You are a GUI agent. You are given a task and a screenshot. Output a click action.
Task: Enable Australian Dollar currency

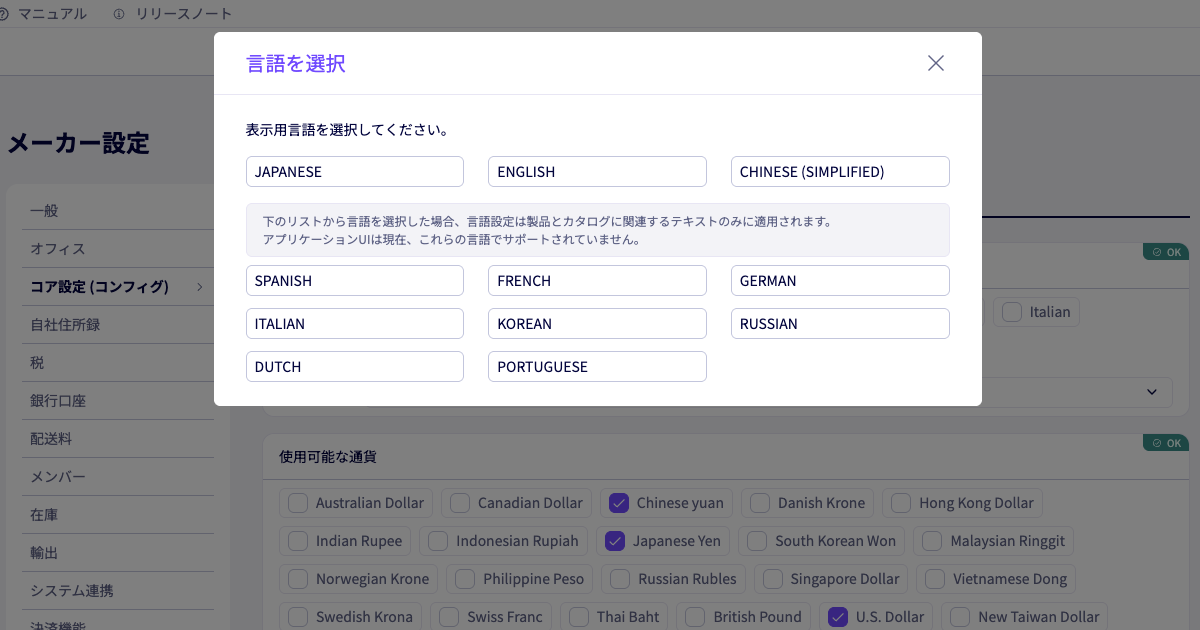pyautogui.click(x=298, y=503)
